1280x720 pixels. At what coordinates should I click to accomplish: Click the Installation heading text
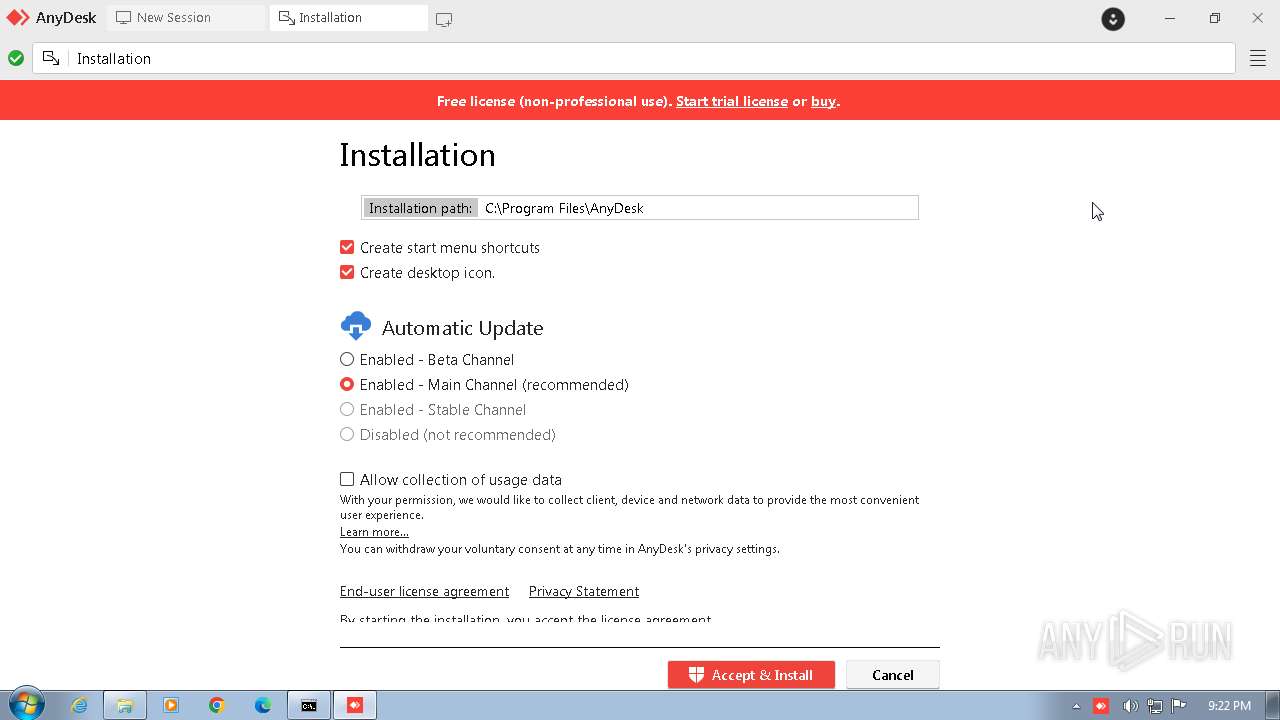coord(417,155)
